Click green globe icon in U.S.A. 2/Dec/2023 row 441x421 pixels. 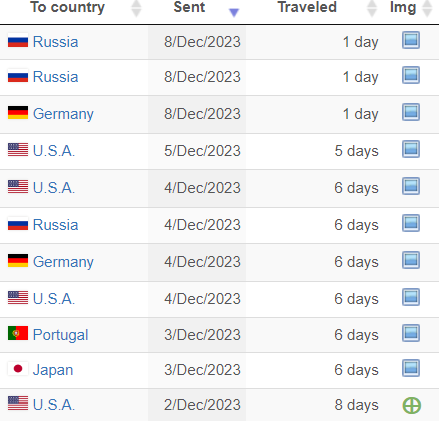point(412,405)
